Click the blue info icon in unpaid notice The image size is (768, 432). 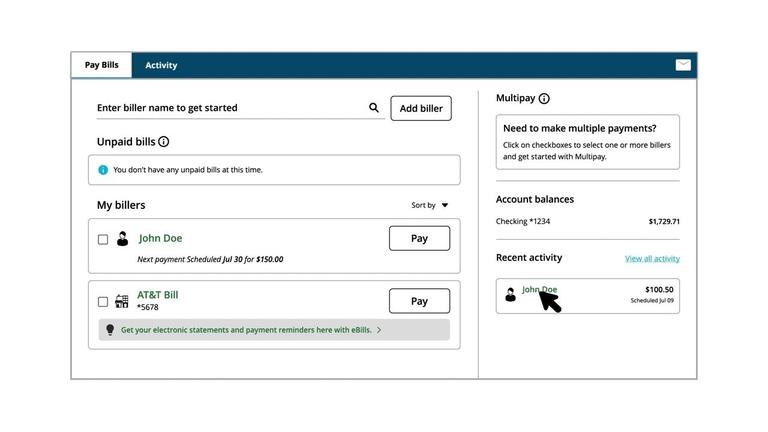pyautogui.click(x=103, y=170)
